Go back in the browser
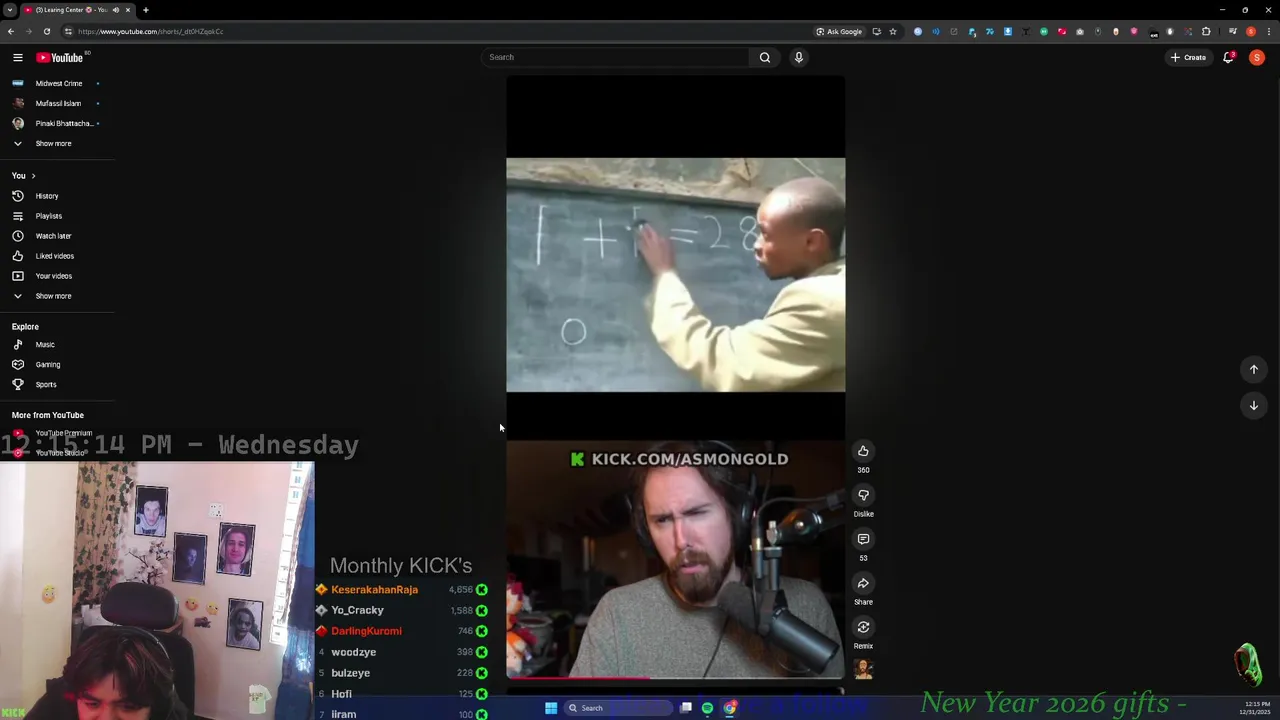Image resolution: width=1280 pixels, height=720 pixels. click(x=10, y=31)
